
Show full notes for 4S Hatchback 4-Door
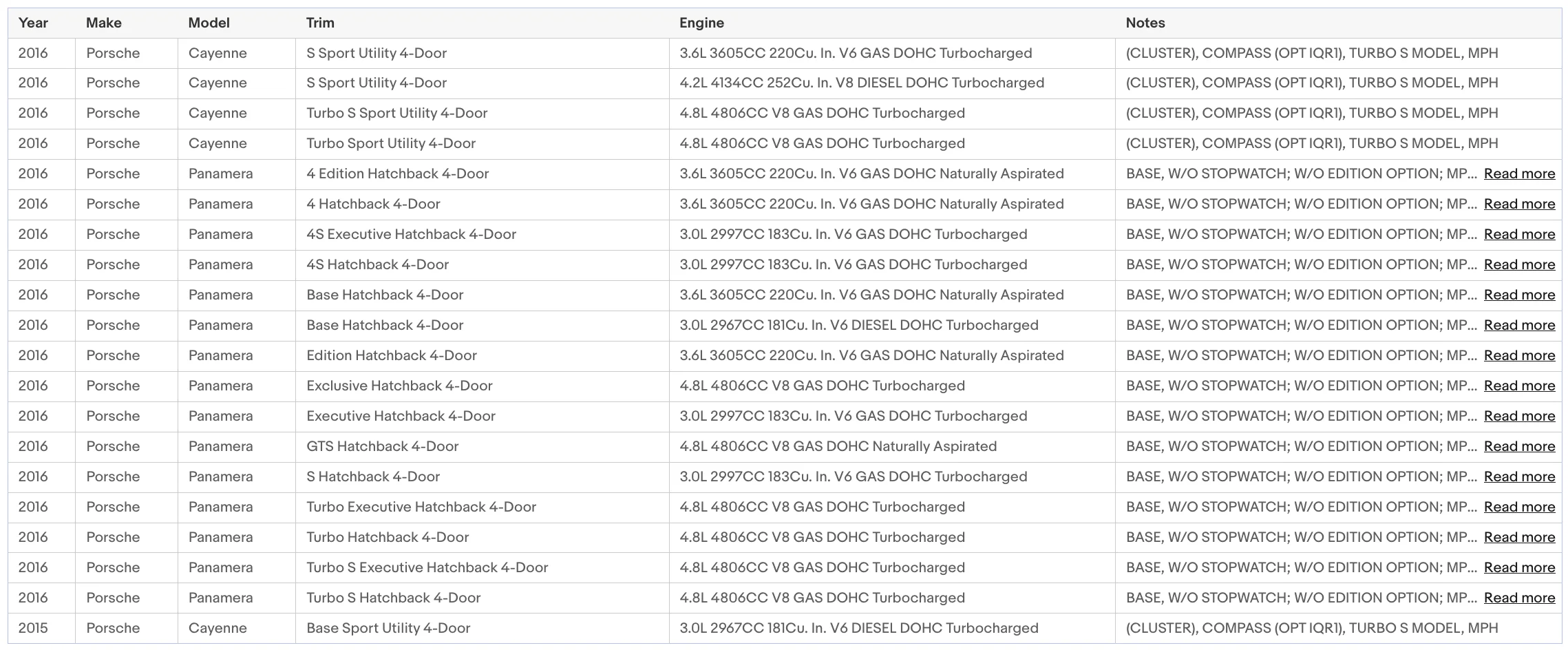1519,265
